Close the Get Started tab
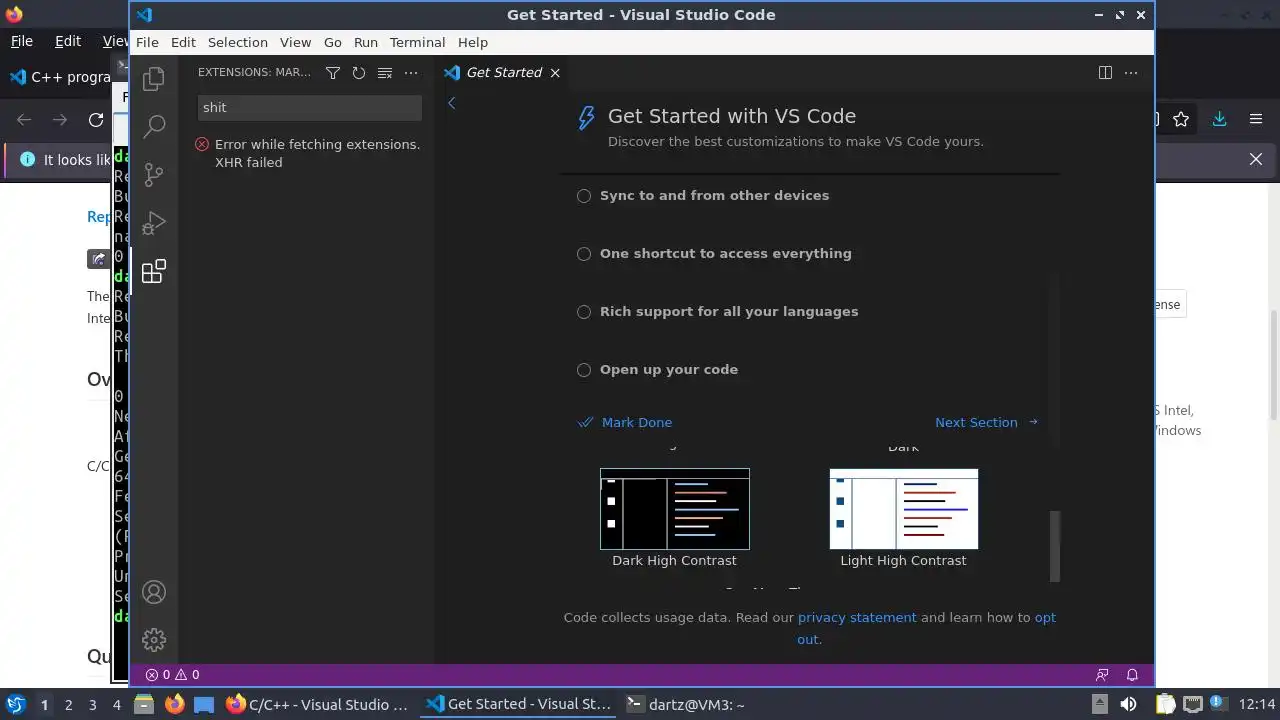Viewport: 1280px width, 720px height. pyautogui.click(x=555, y=72)
